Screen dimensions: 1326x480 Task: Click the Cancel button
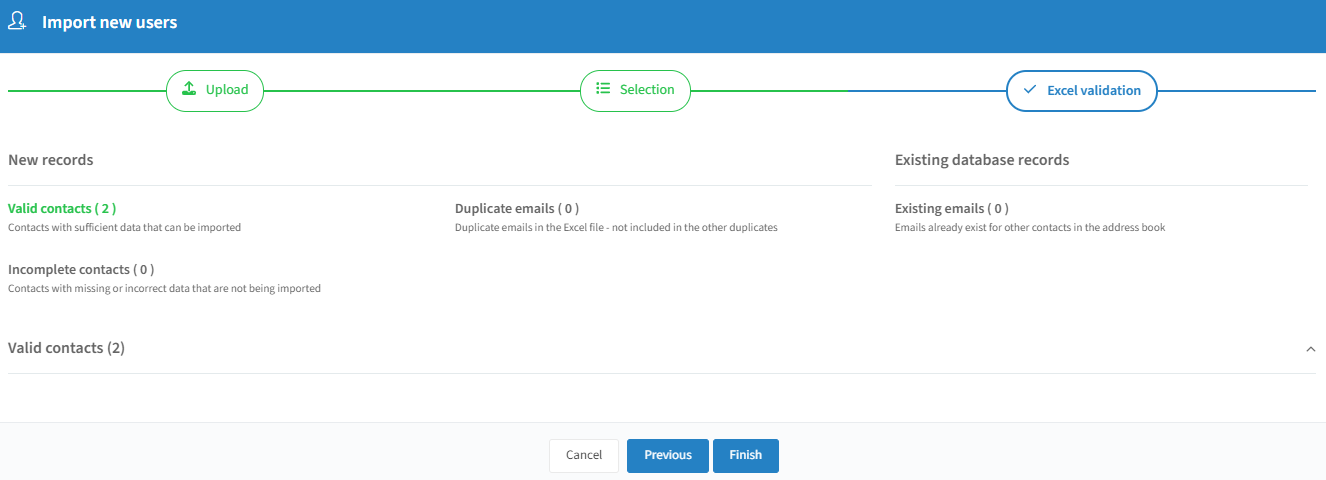pyautogui.click(x=584, y=455)
